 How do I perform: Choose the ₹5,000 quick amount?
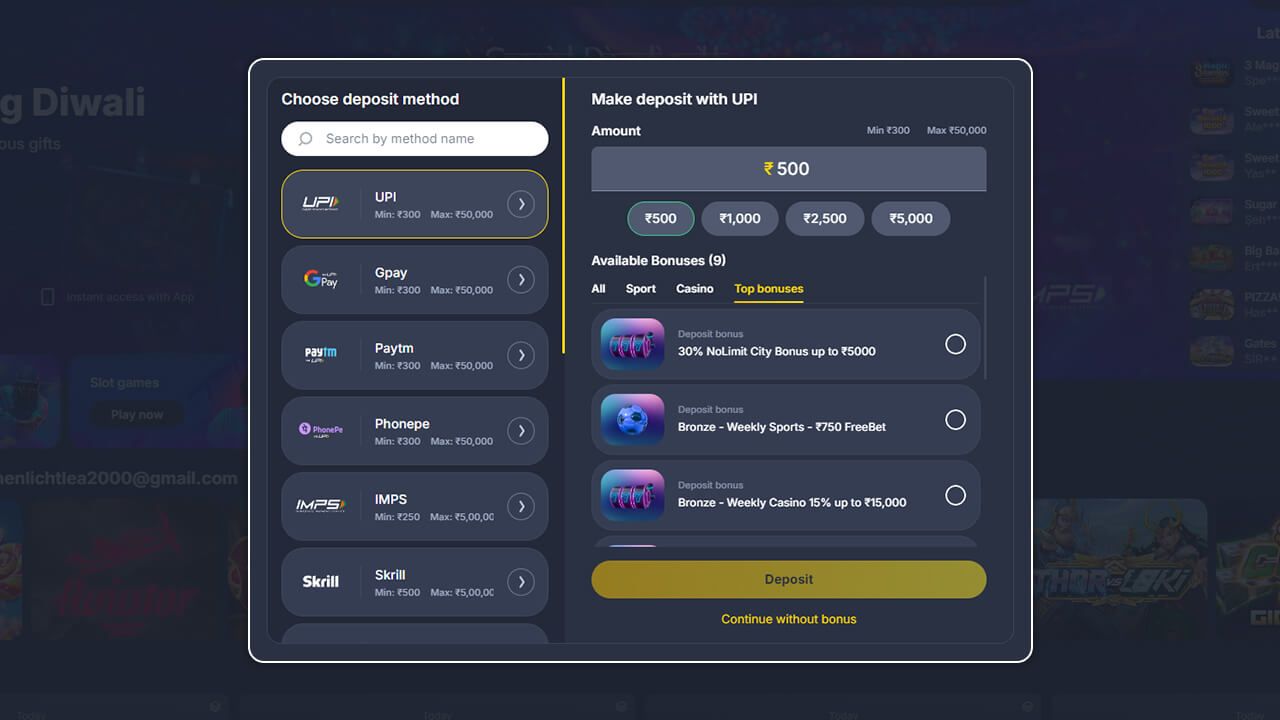point(911,219)
